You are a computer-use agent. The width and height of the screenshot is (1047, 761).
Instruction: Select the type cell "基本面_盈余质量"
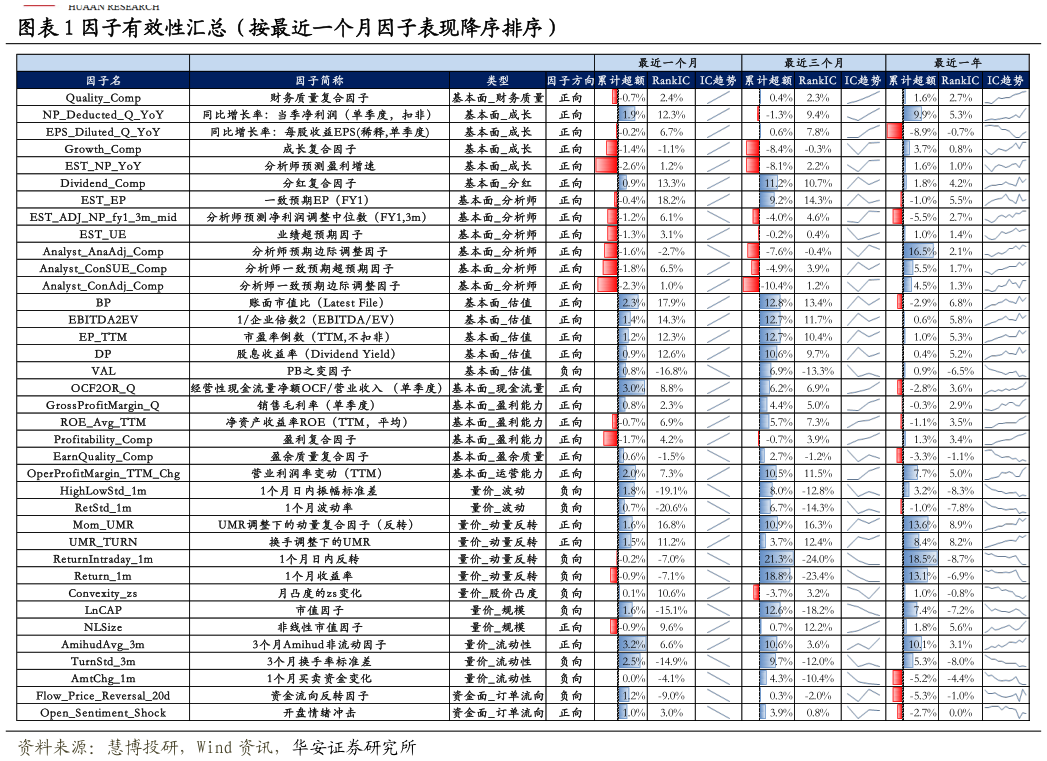click(497, 457)
